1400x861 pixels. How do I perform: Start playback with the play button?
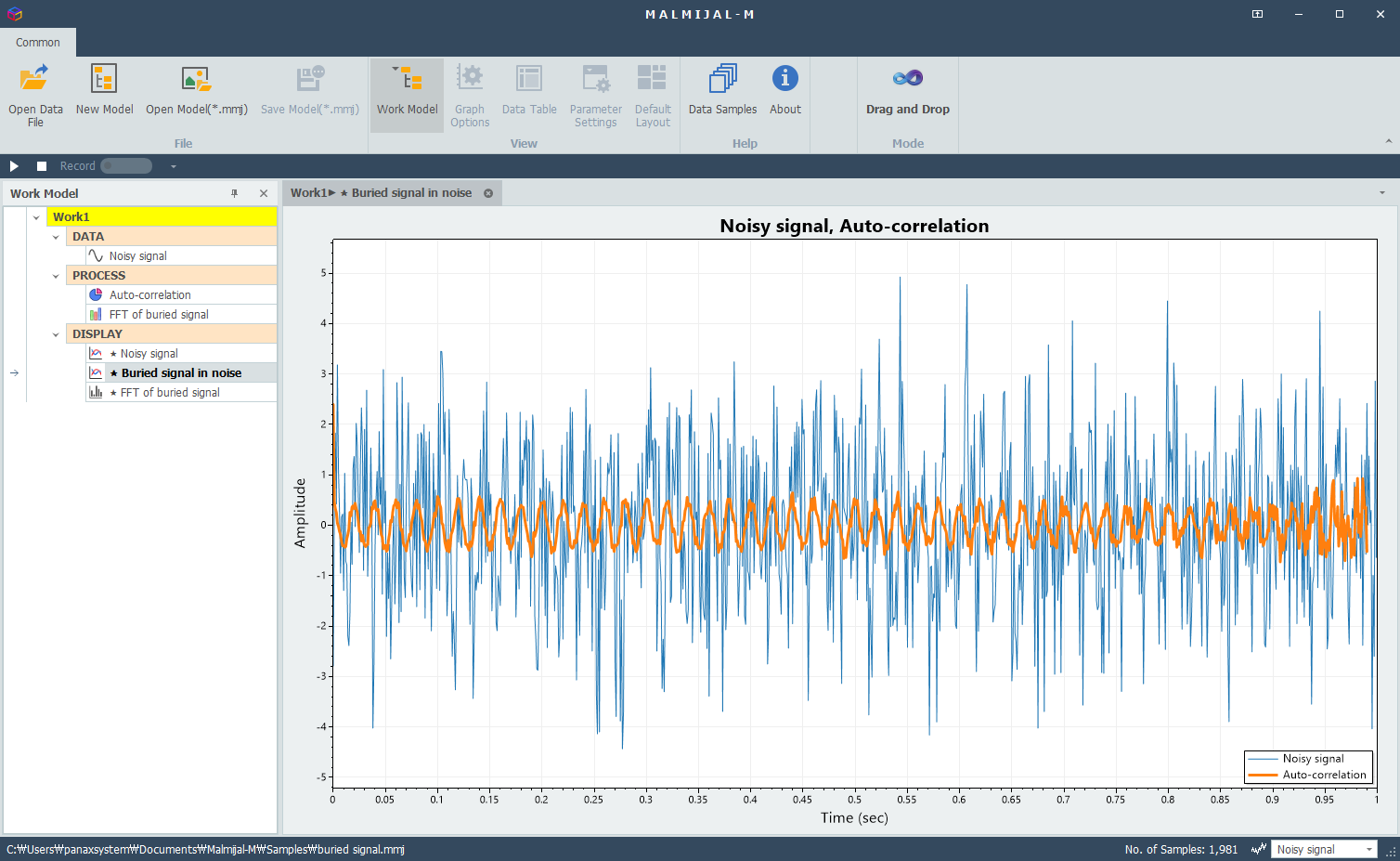click(x=14, y=166)
